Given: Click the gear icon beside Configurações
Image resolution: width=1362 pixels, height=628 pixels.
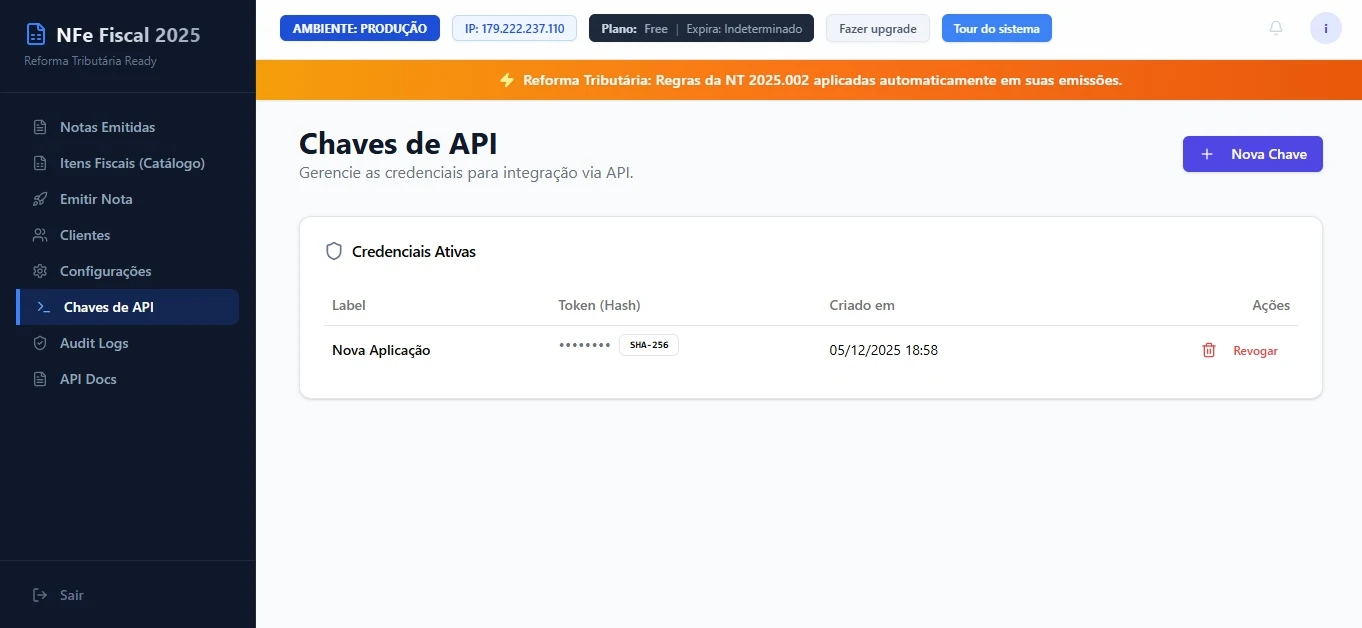Looking at the screenshot, I should point(40,271).
